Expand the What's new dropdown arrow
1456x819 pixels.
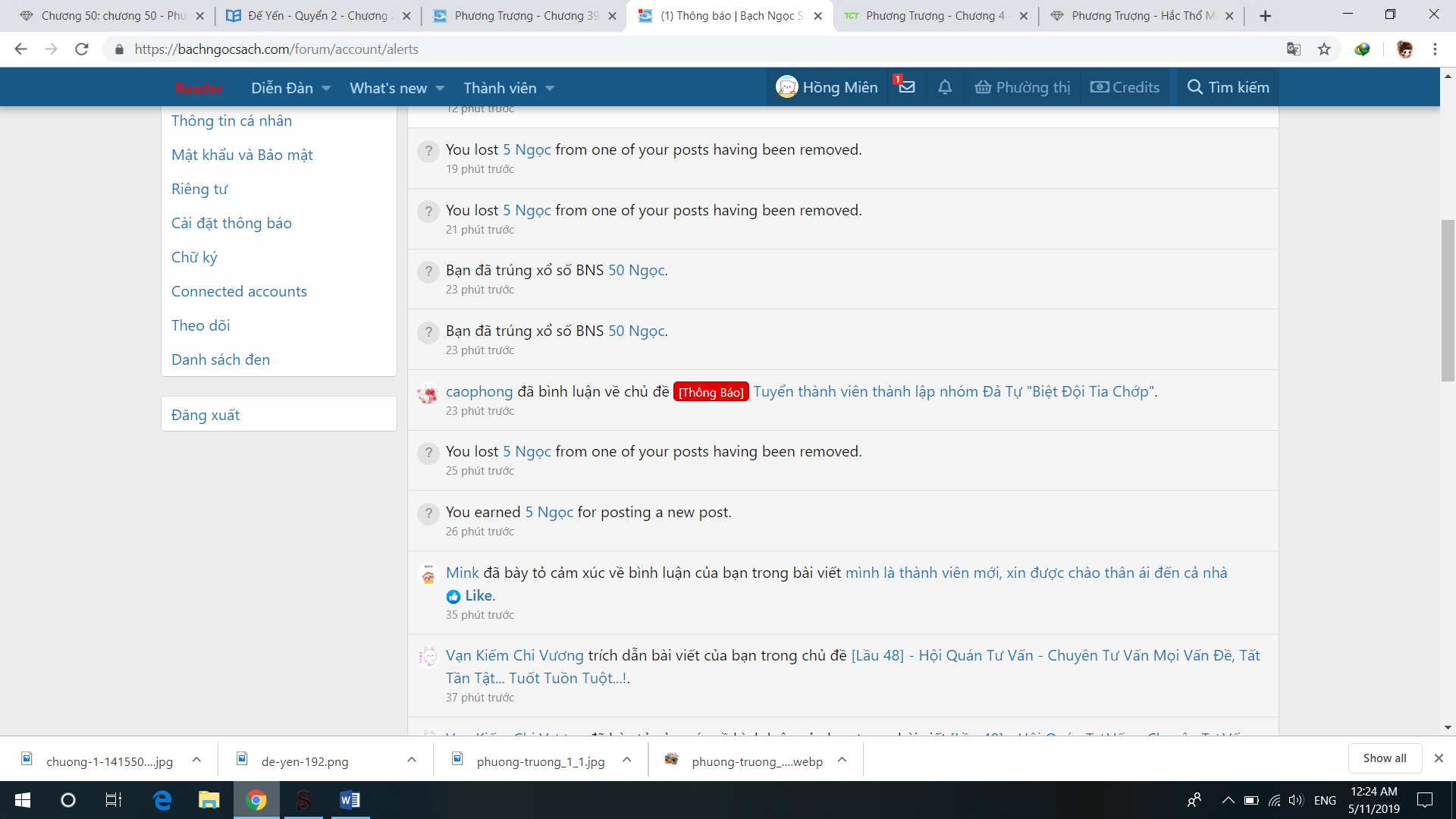tap(440, 89)
